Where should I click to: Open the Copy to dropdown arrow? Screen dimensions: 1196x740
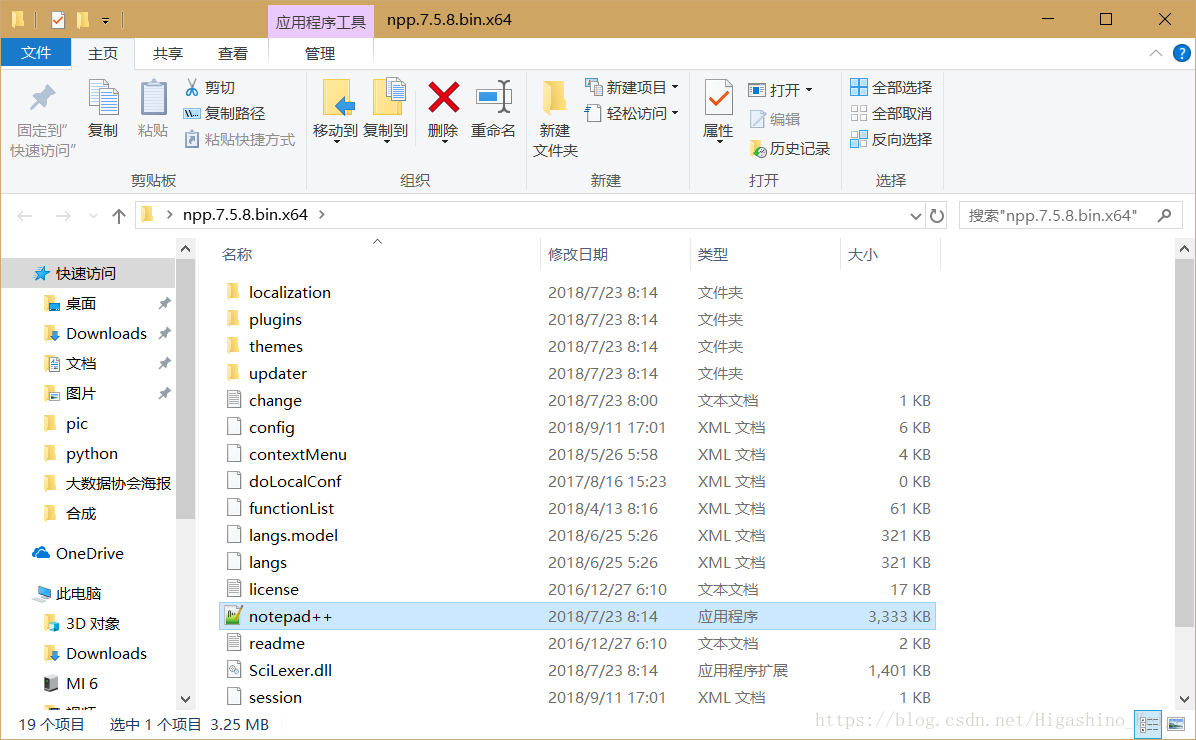(x=386, y=143)
